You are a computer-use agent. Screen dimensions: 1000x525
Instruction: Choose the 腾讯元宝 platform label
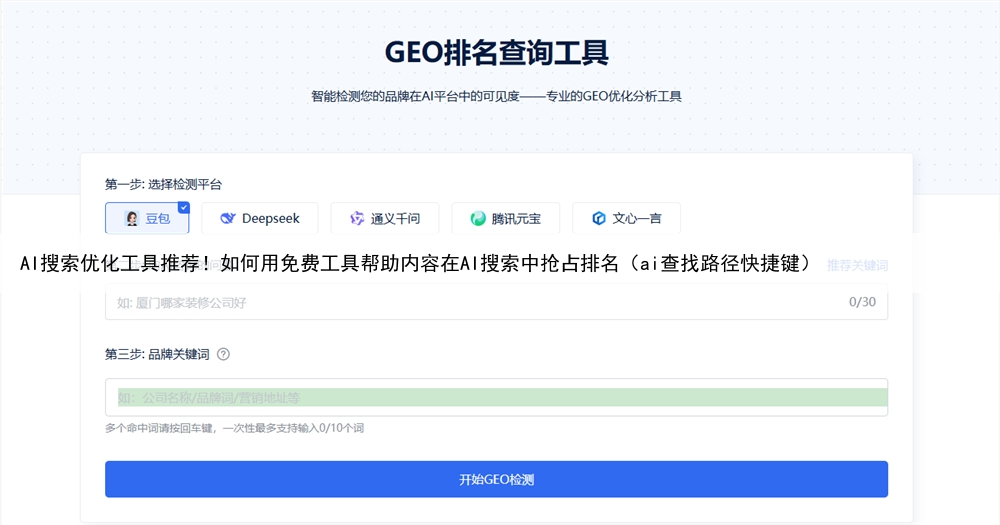(516, 218)
